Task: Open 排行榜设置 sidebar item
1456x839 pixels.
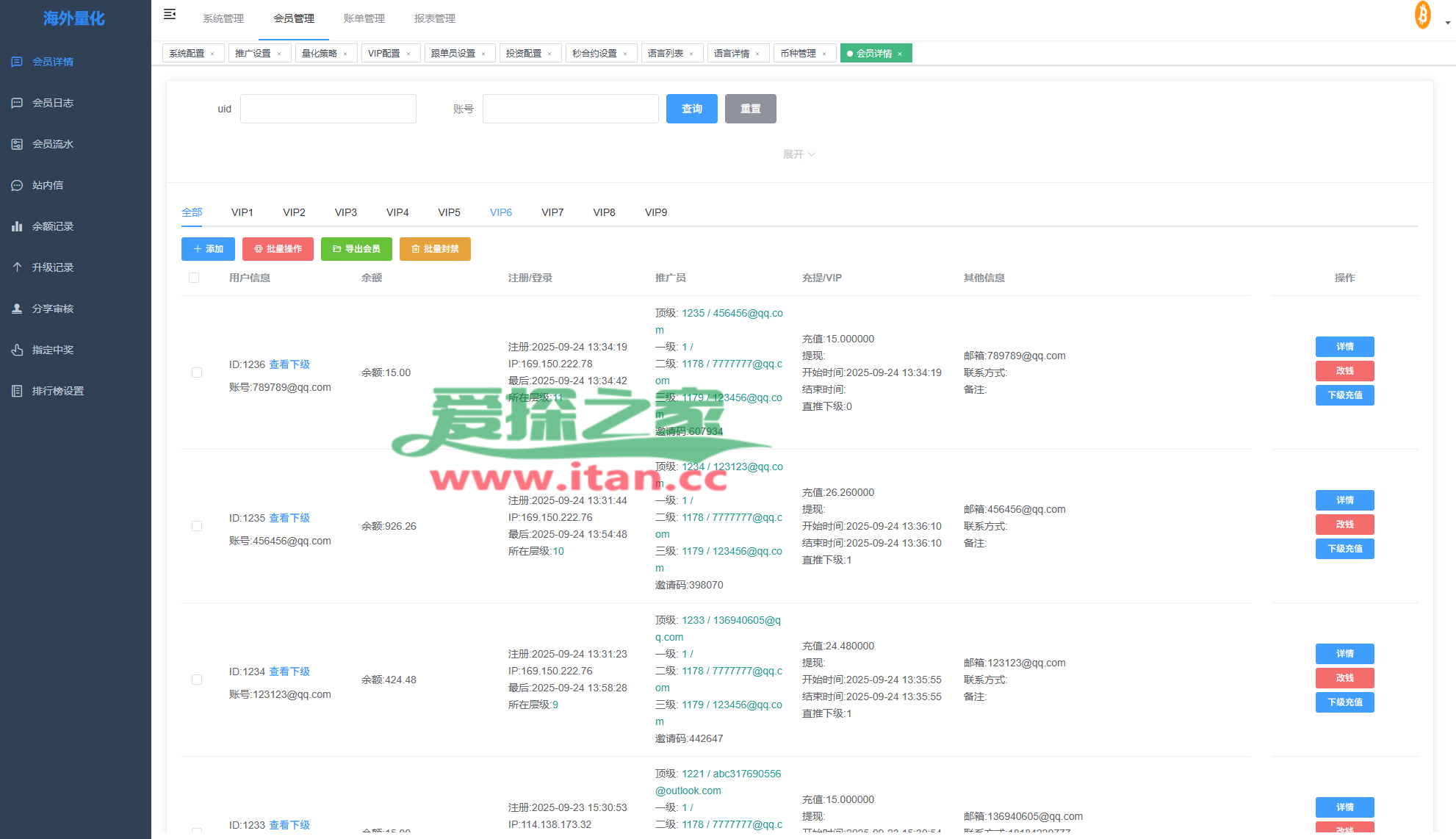Action: 58,391
